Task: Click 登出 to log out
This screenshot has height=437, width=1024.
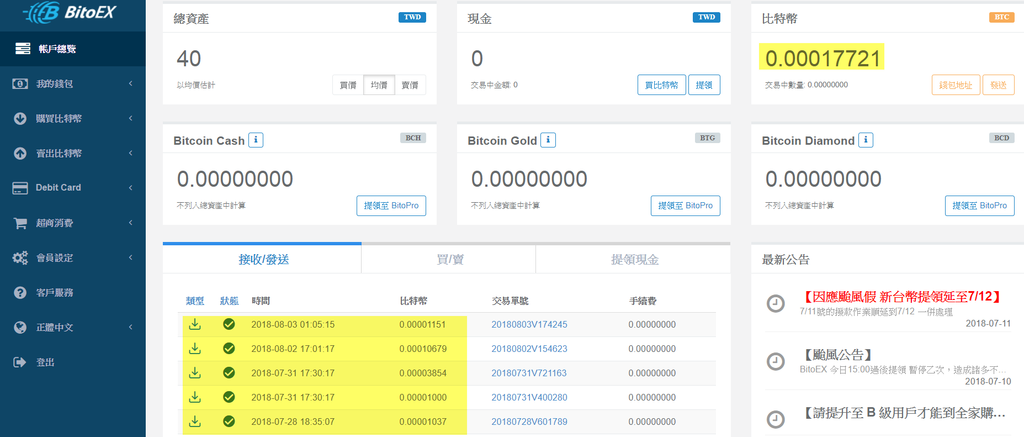Action: click(72, 362)
